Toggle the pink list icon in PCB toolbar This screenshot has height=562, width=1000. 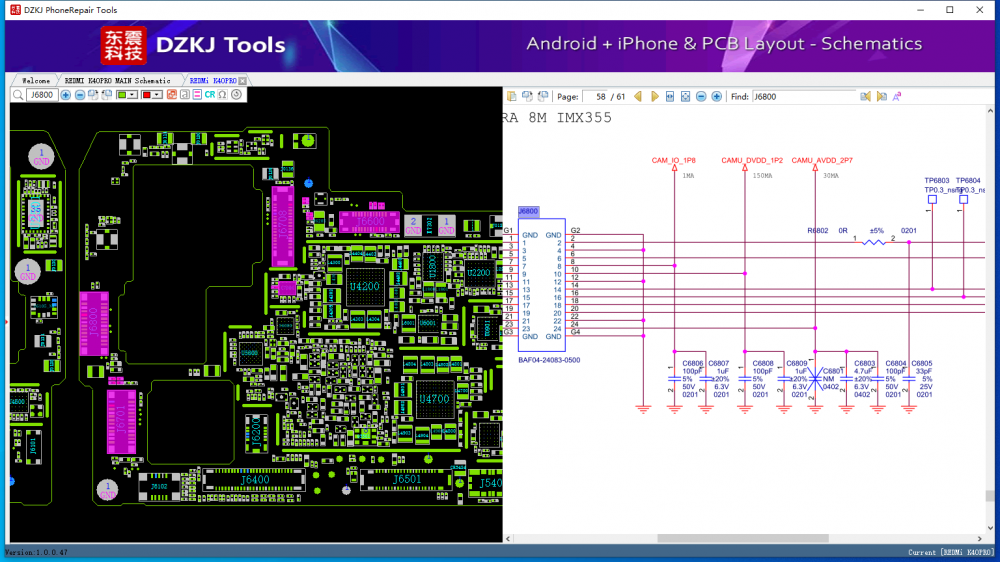pyautogui.click(x=197, y=95)
